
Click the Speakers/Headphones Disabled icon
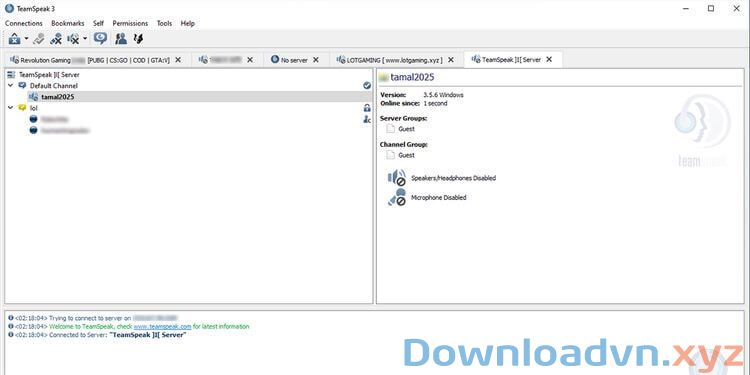pyautogui.click(x=397, y=177)
